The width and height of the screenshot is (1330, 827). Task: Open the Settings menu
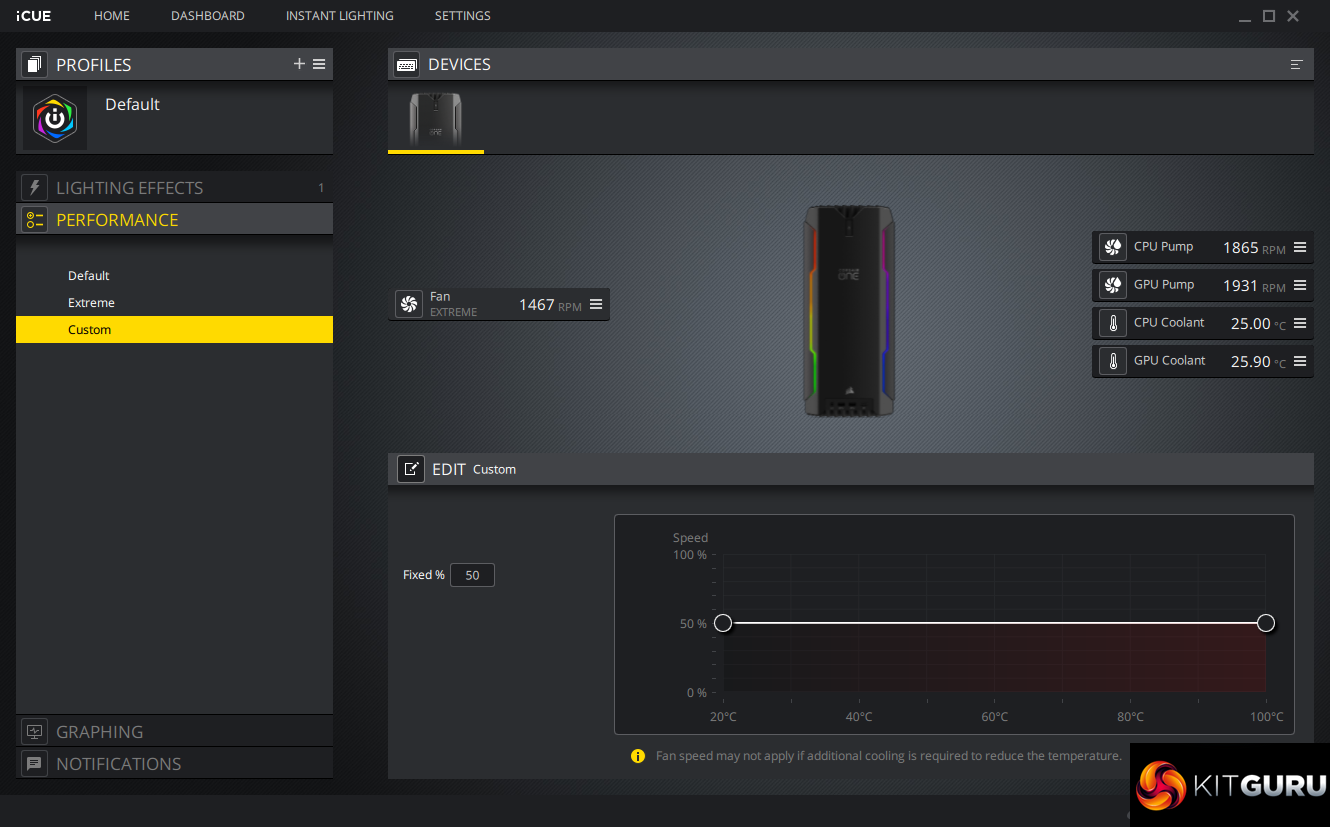pyautogui.click(x=462, y=16)
